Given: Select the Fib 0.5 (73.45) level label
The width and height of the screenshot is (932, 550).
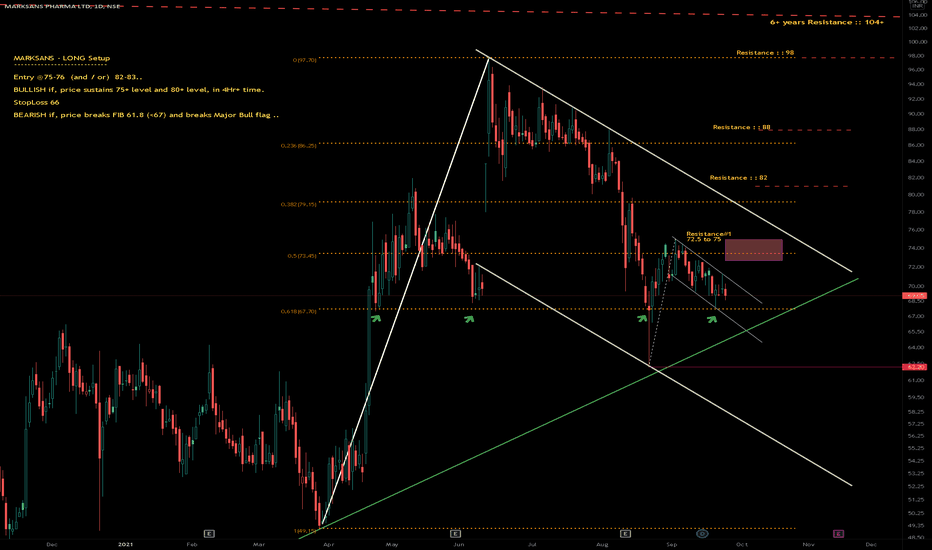Looking at the screenshot, I should [x=302, y=256].
